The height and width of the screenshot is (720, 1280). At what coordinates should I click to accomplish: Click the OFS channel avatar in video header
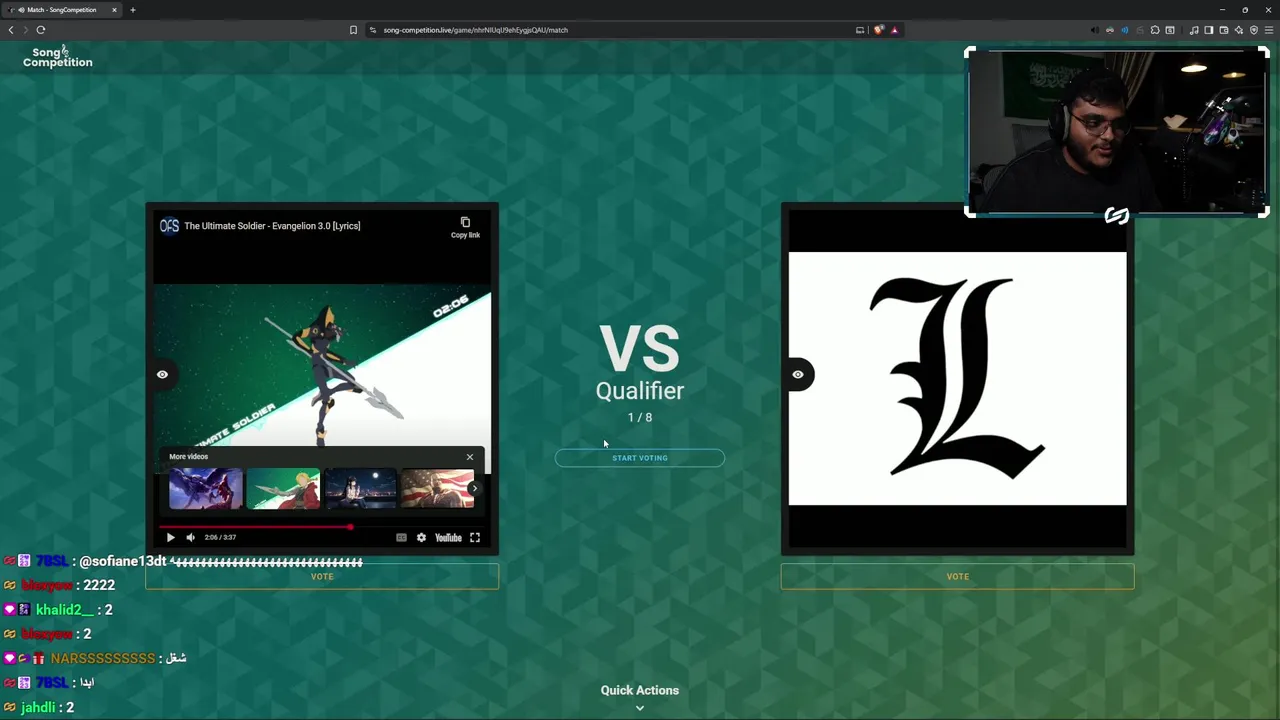(169, 226)
